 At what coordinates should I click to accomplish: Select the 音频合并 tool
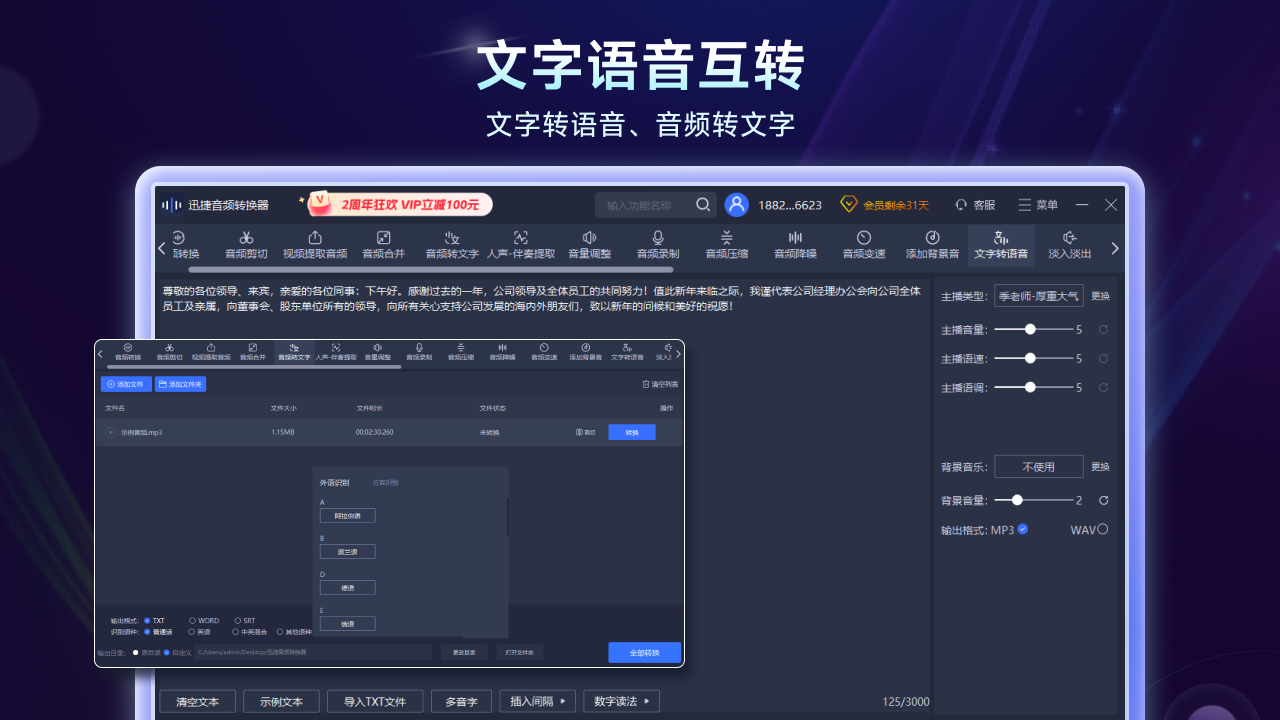coord(383,247)
